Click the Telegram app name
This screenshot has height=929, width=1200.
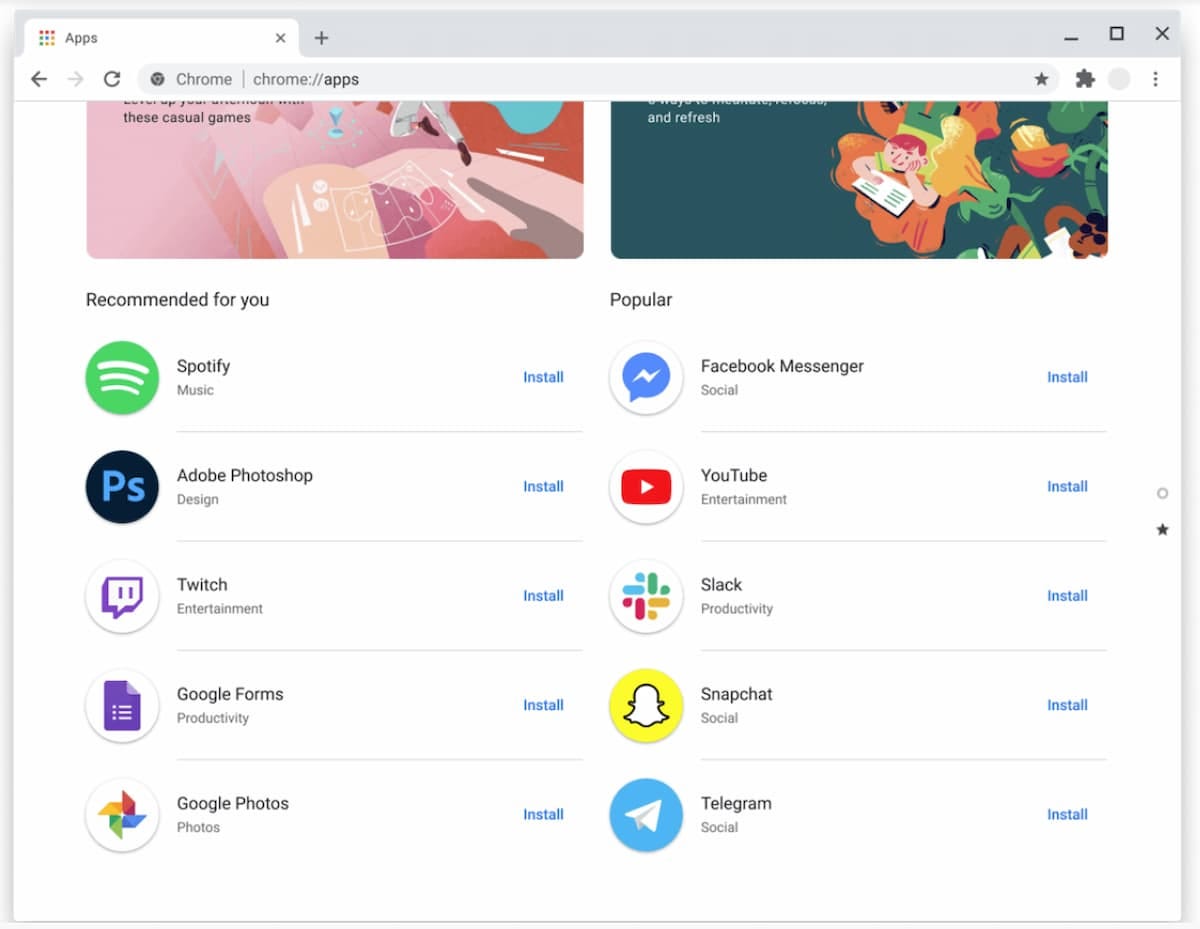[x=736, y=803]
